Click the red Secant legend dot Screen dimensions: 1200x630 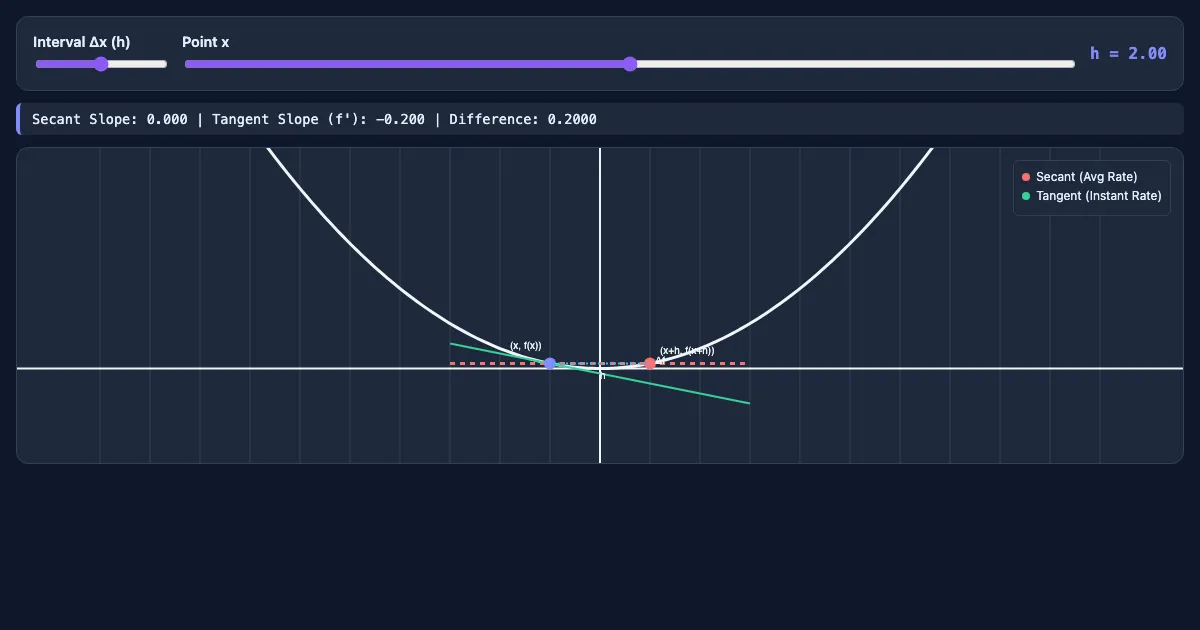tap(1026, 177)
